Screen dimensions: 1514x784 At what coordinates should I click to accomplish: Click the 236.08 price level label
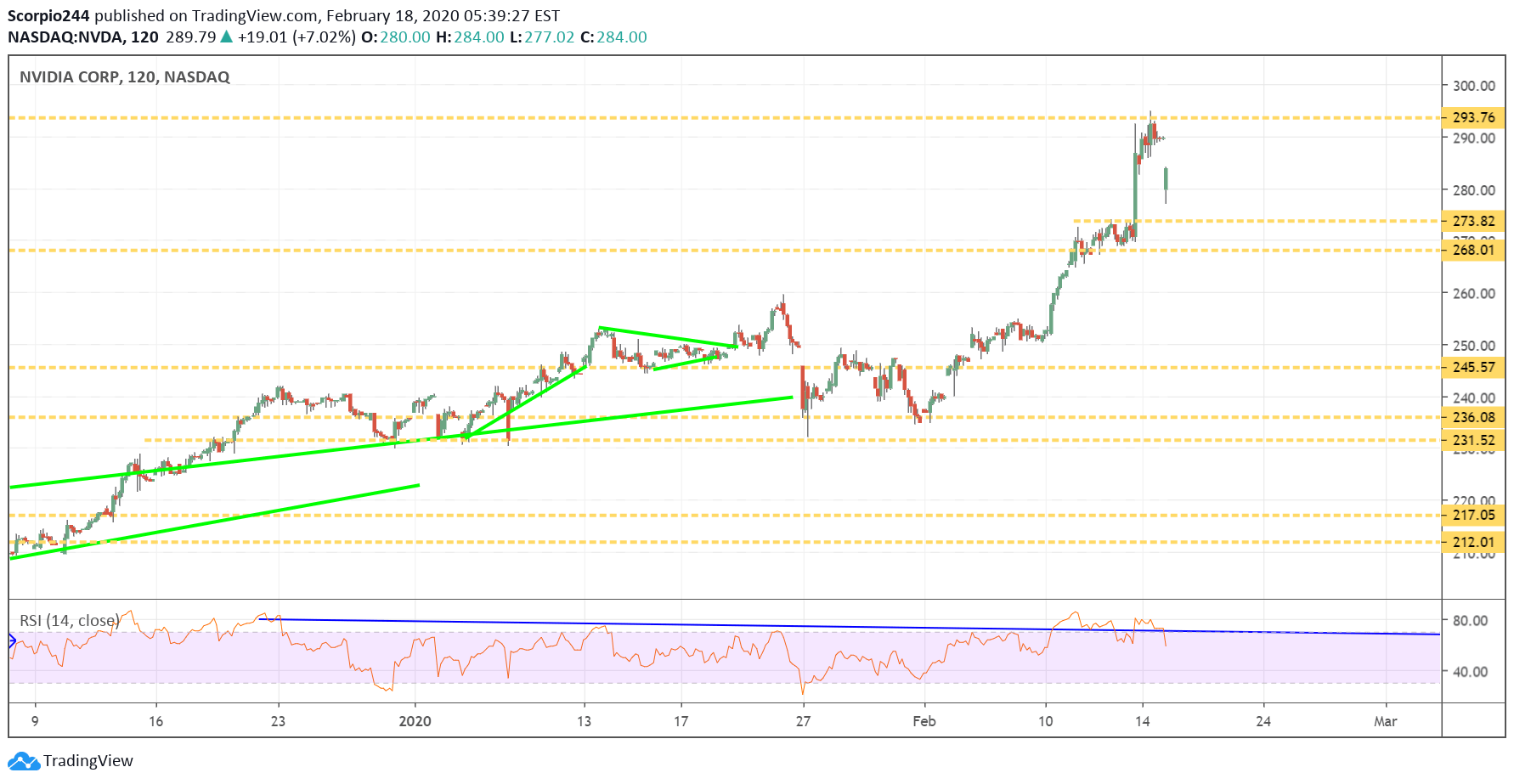[x=1473, y=417]
